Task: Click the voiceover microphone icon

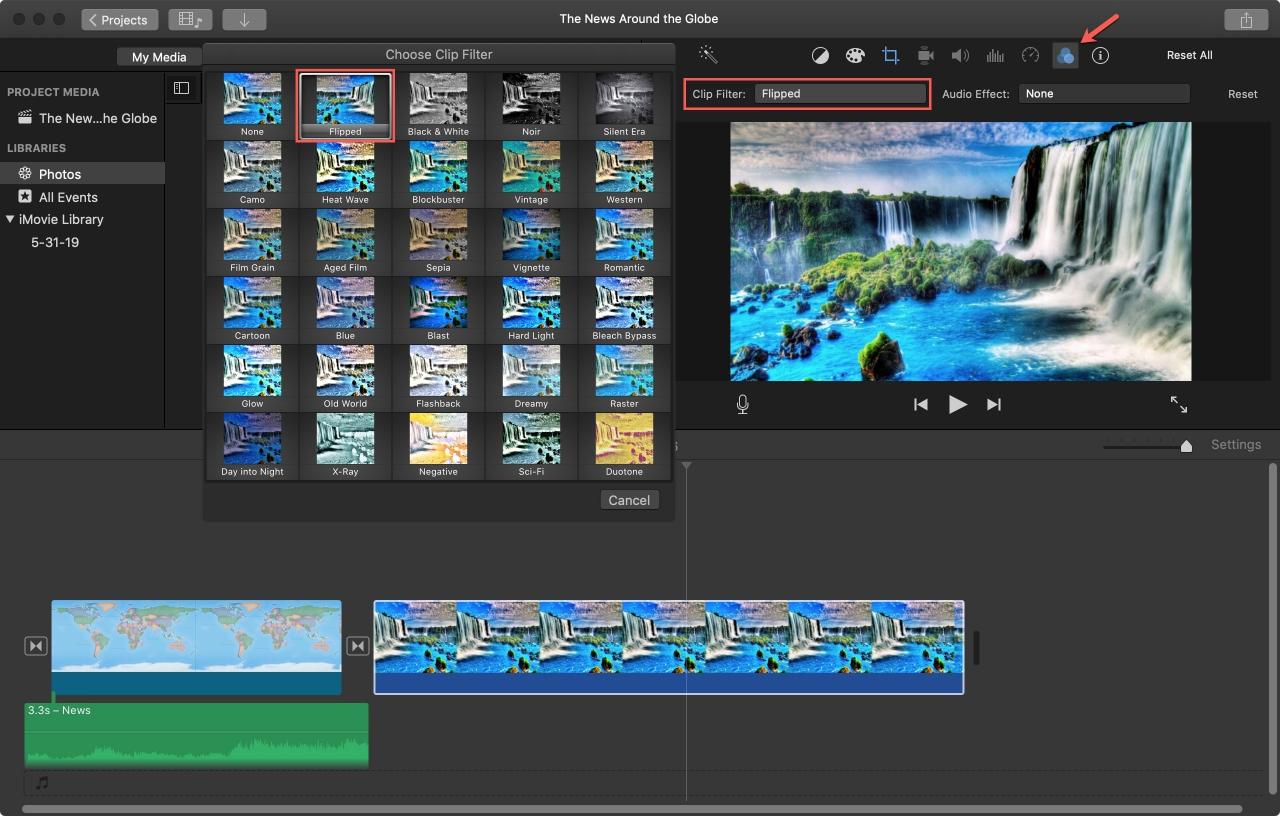Action: 743,404
